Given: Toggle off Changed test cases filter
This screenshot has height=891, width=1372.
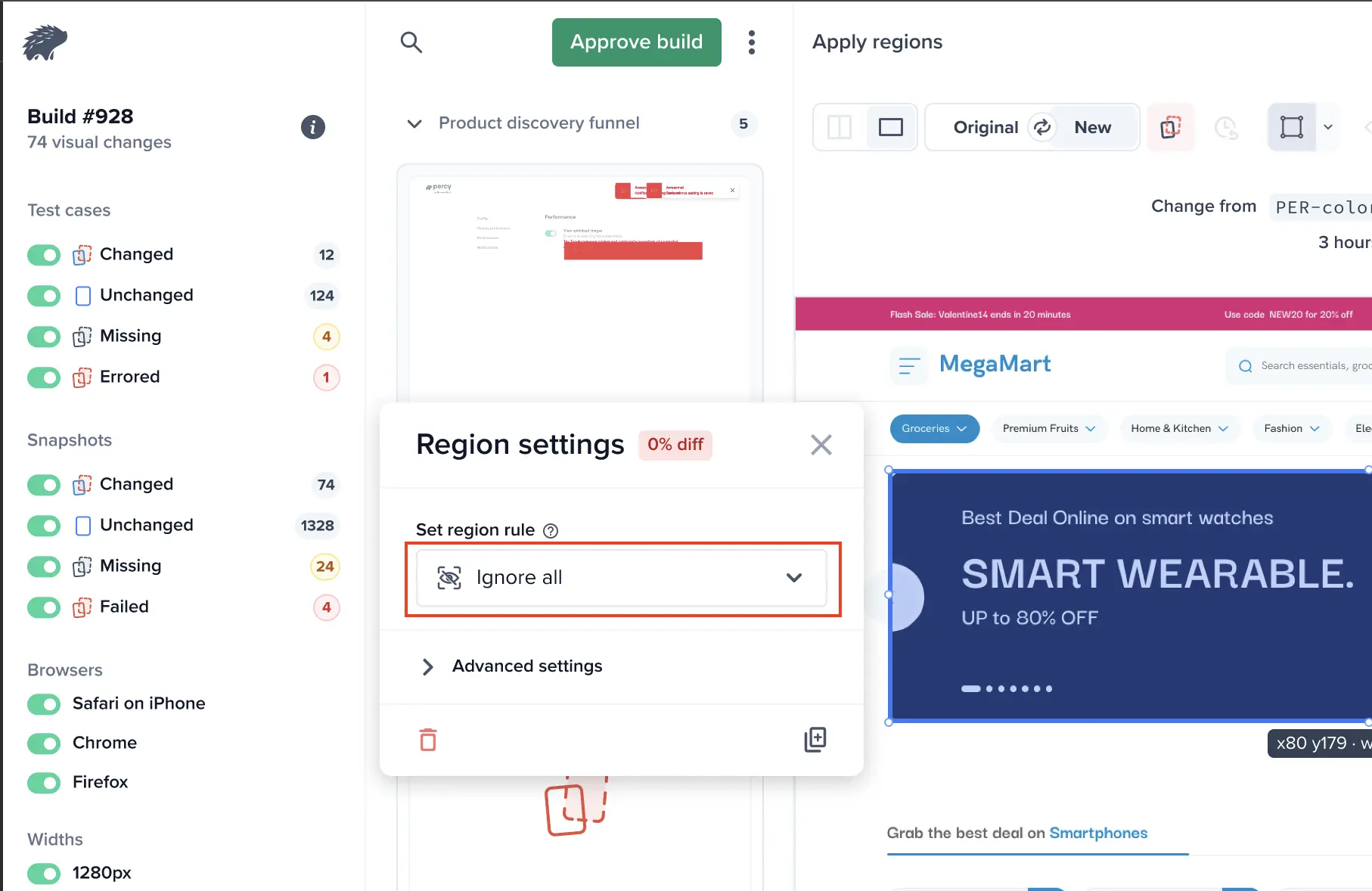Looking at the screenshot, I should pyautogui.click(x=44, y=255).
